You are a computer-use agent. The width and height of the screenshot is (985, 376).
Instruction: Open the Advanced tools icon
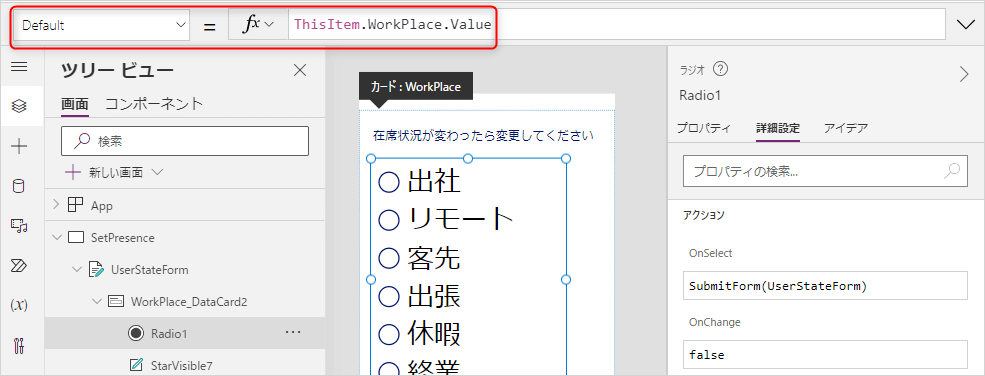[19, 345]
